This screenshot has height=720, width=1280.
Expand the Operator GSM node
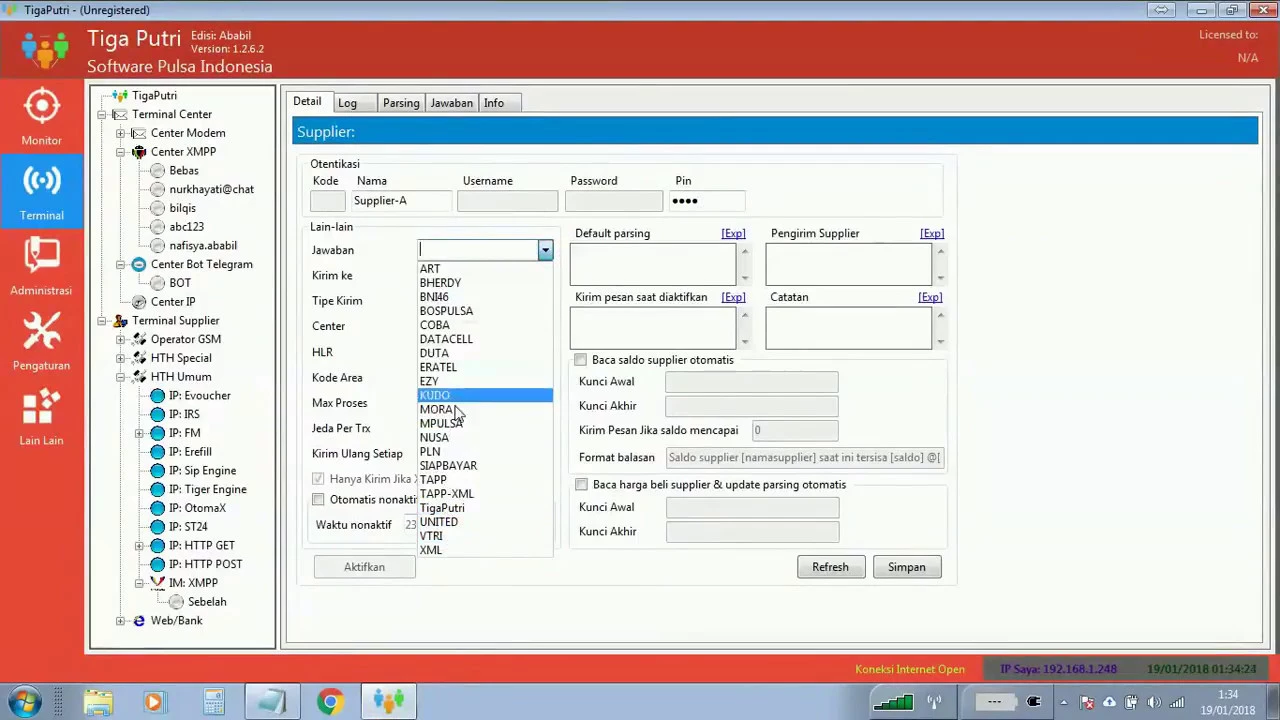pyautogui.click(x=120, y=340)
